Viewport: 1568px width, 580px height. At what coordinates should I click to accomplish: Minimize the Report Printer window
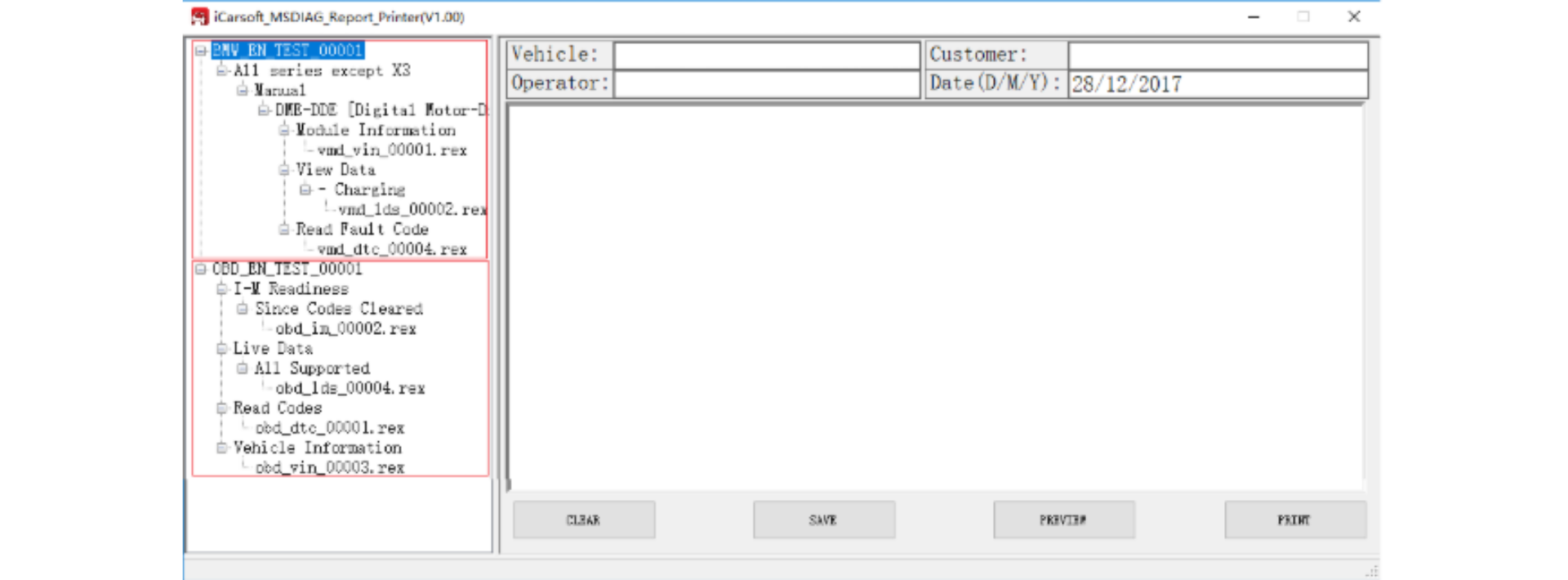(x=1254, y=16)
